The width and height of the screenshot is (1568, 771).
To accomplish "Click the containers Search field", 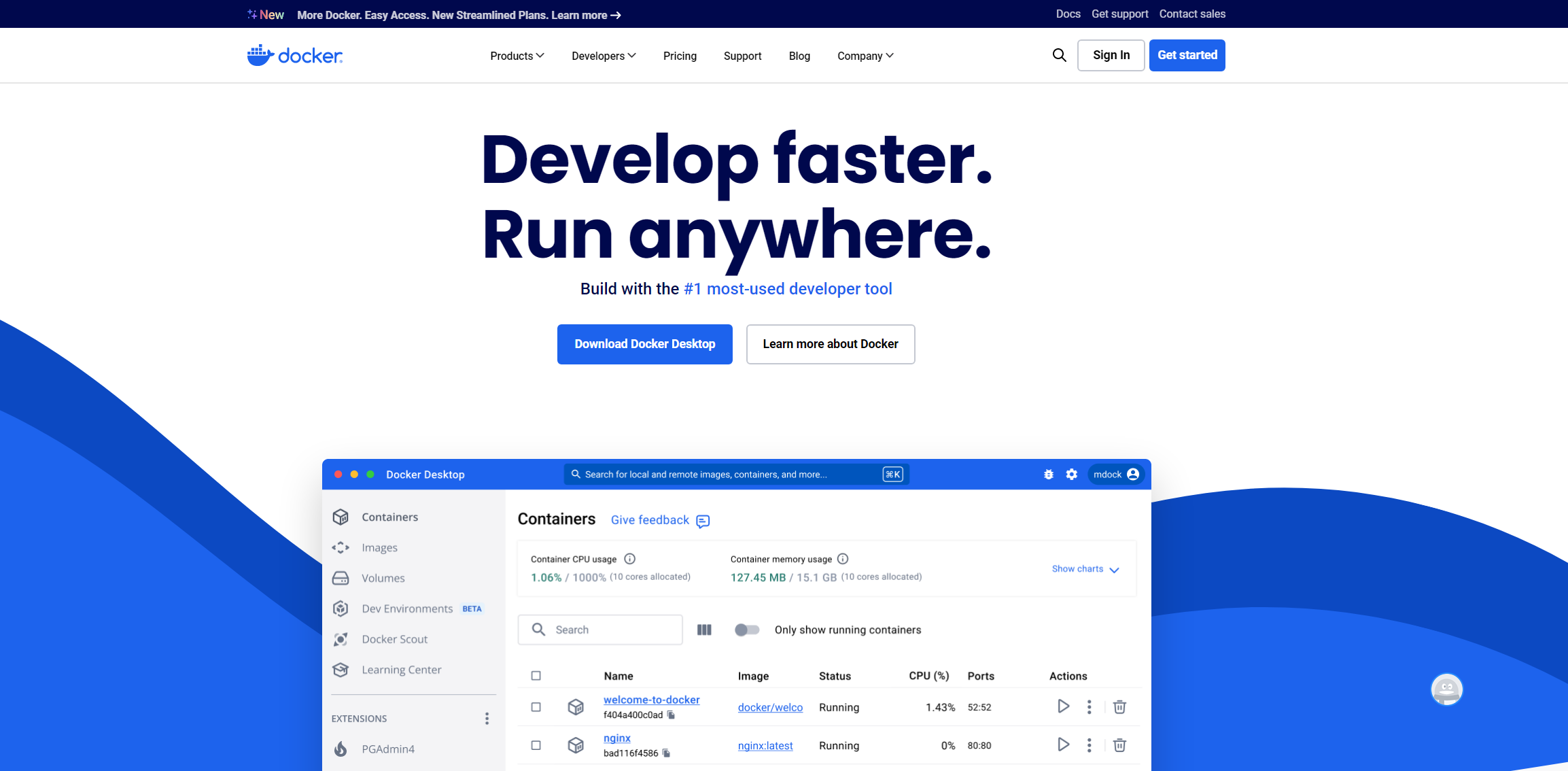I will click(x=600, y=630).
